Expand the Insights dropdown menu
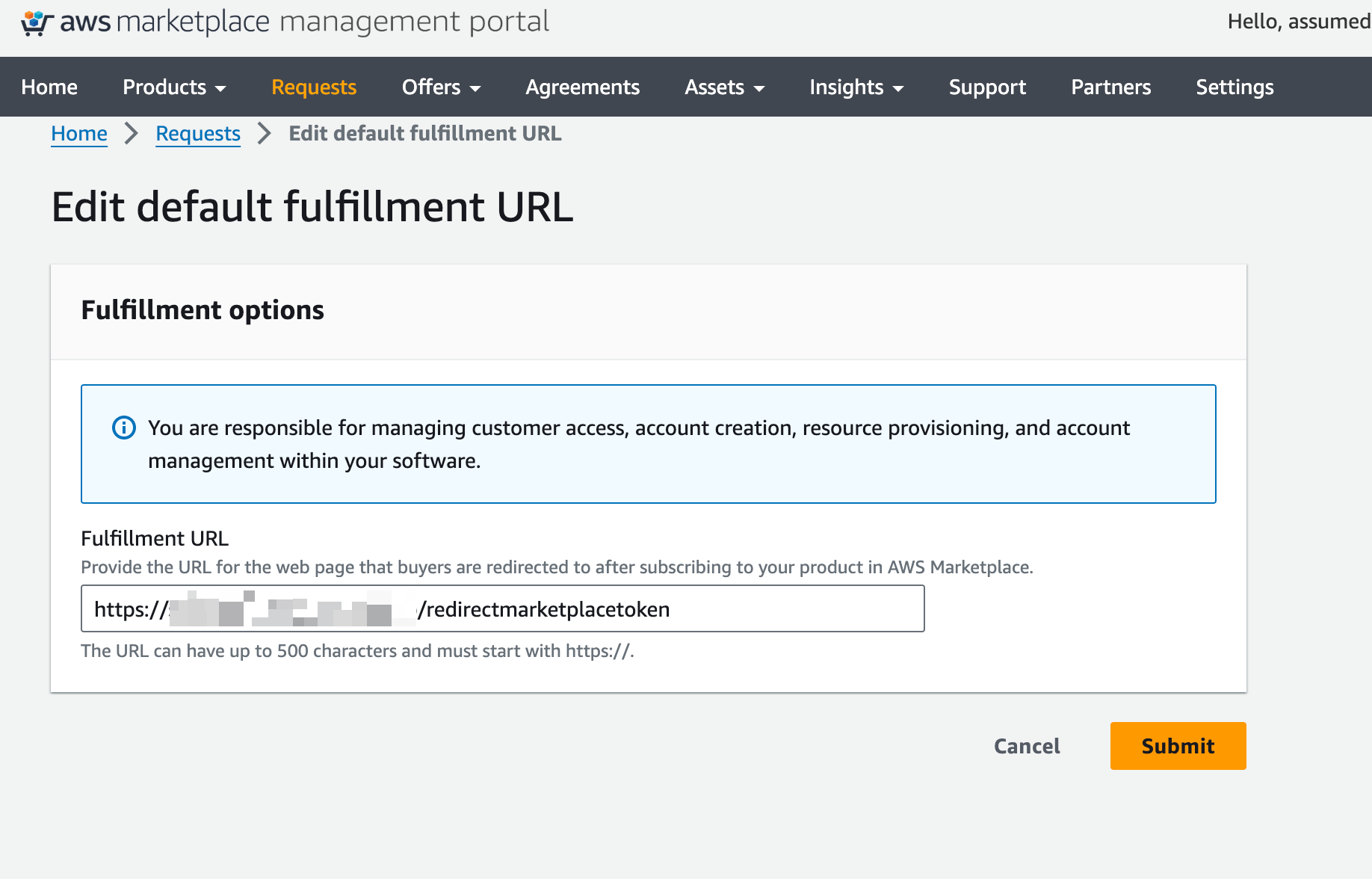The height and width of the screenshot is (879, 1372). pos(856,87)
